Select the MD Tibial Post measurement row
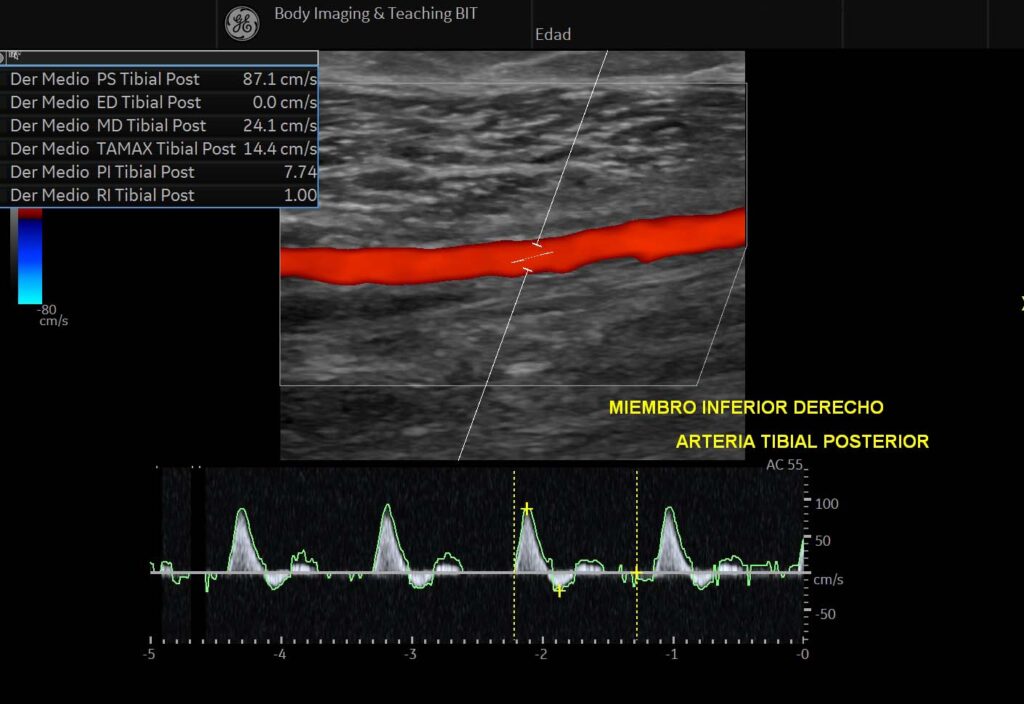The height and width of the screenshot is (704, 1024). pos(160,126)
